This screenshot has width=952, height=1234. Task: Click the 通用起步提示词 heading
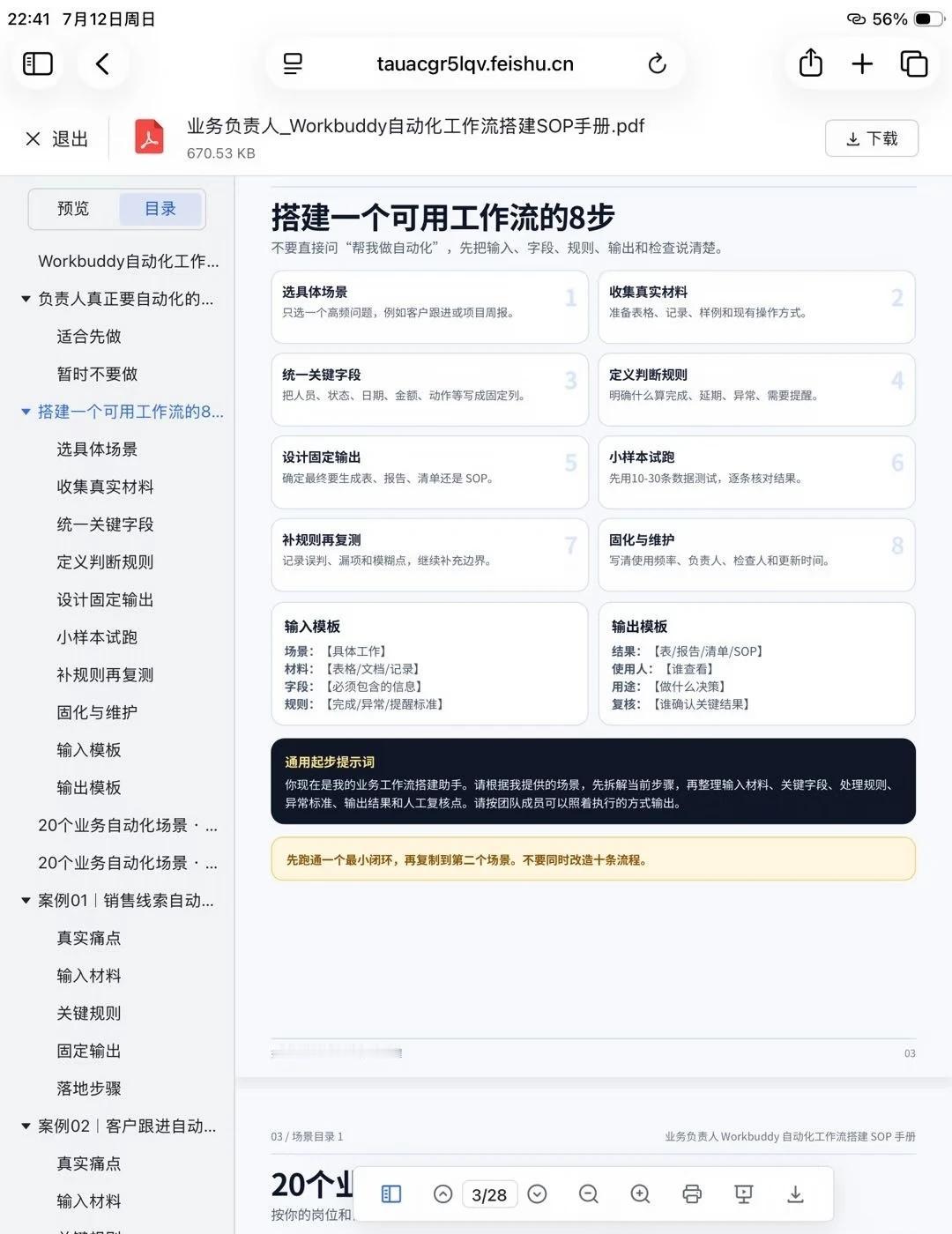(330, 762)
